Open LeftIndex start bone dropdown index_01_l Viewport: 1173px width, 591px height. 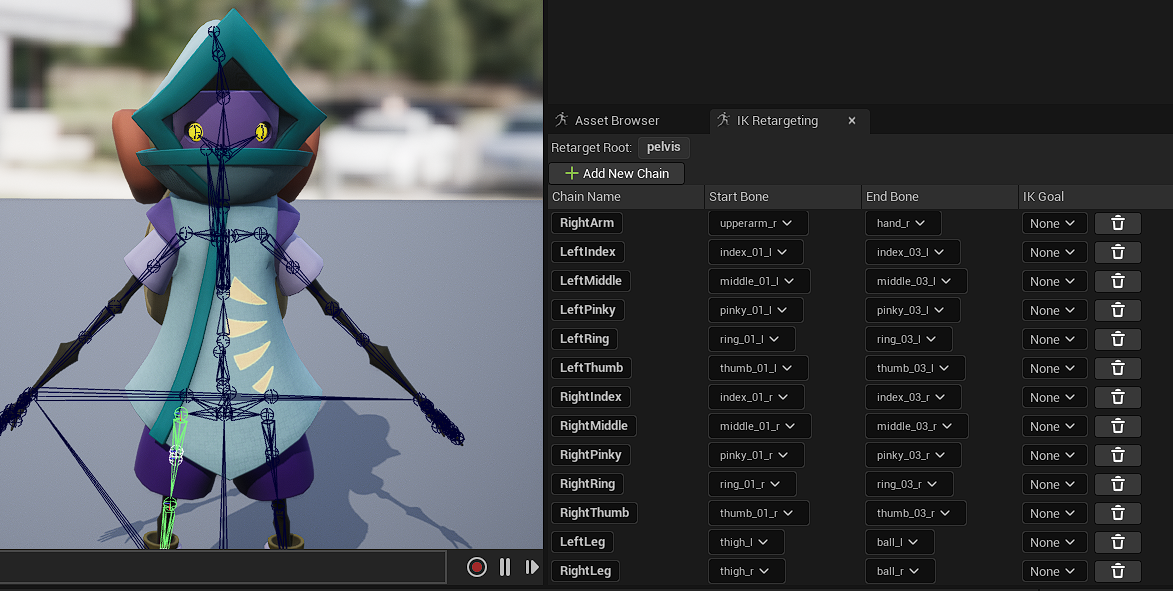pyautogui.click(x=756, y=252)
